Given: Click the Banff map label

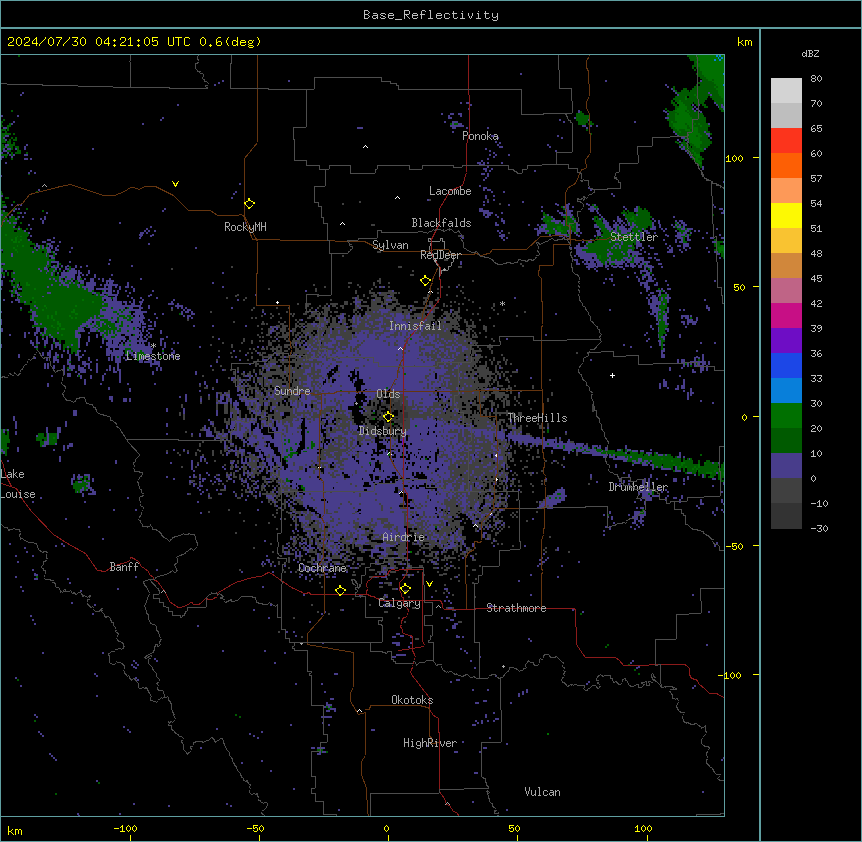Looking at the screenshot, I should tap(124, 567).
